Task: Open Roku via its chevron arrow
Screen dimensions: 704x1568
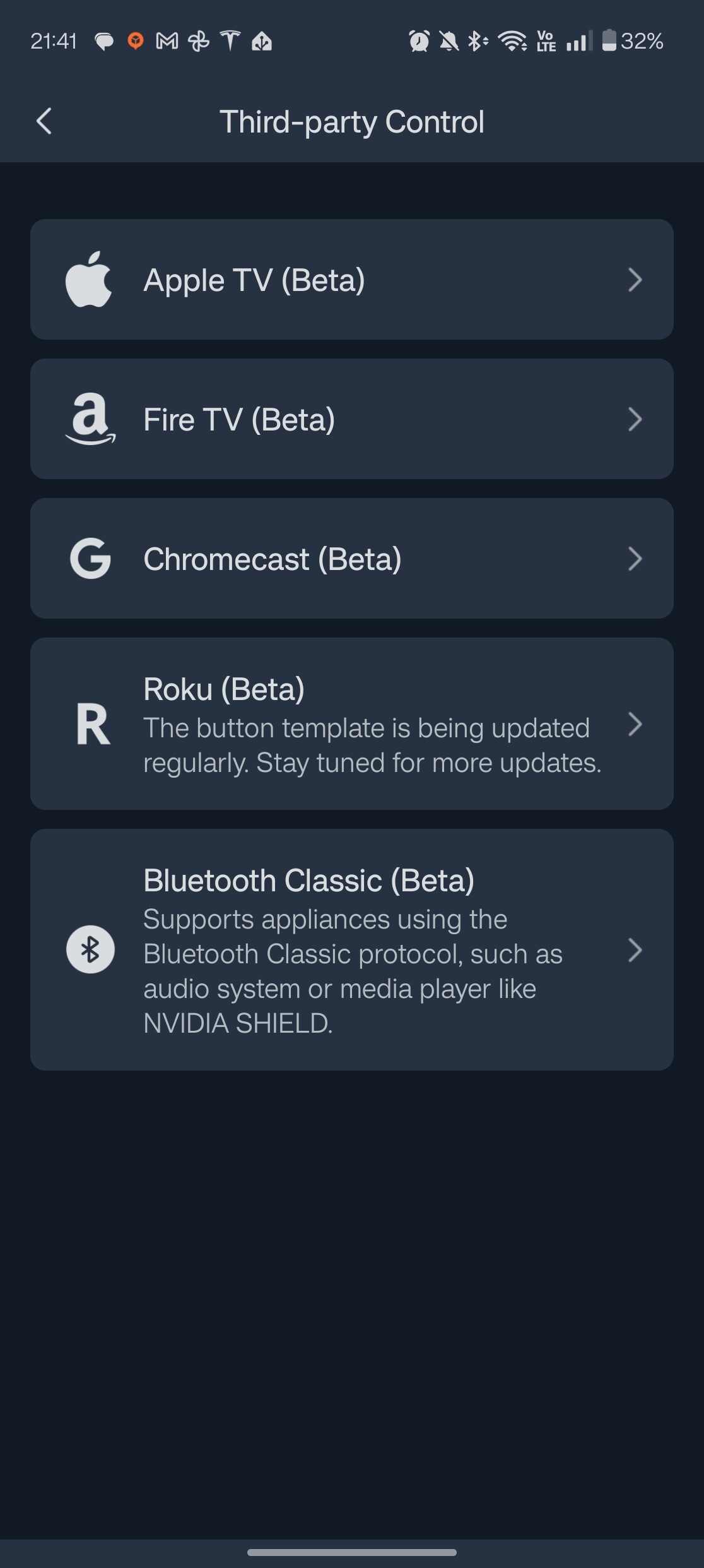Action: click(x=635, y=724)
